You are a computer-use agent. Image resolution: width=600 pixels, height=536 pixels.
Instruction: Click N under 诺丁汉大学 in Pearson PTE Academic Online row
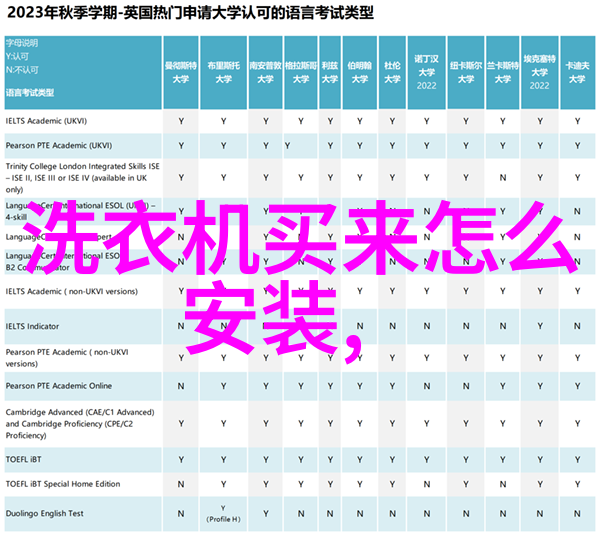click(x=426, y=386)
